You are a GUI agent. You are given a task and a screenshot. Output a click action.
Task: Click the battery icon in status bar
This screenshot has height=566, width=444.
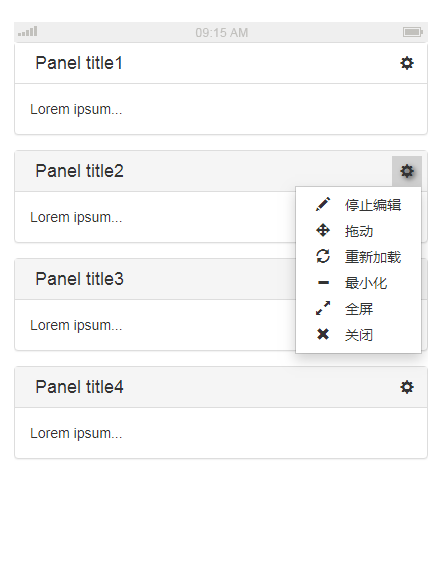click(413, 32)
